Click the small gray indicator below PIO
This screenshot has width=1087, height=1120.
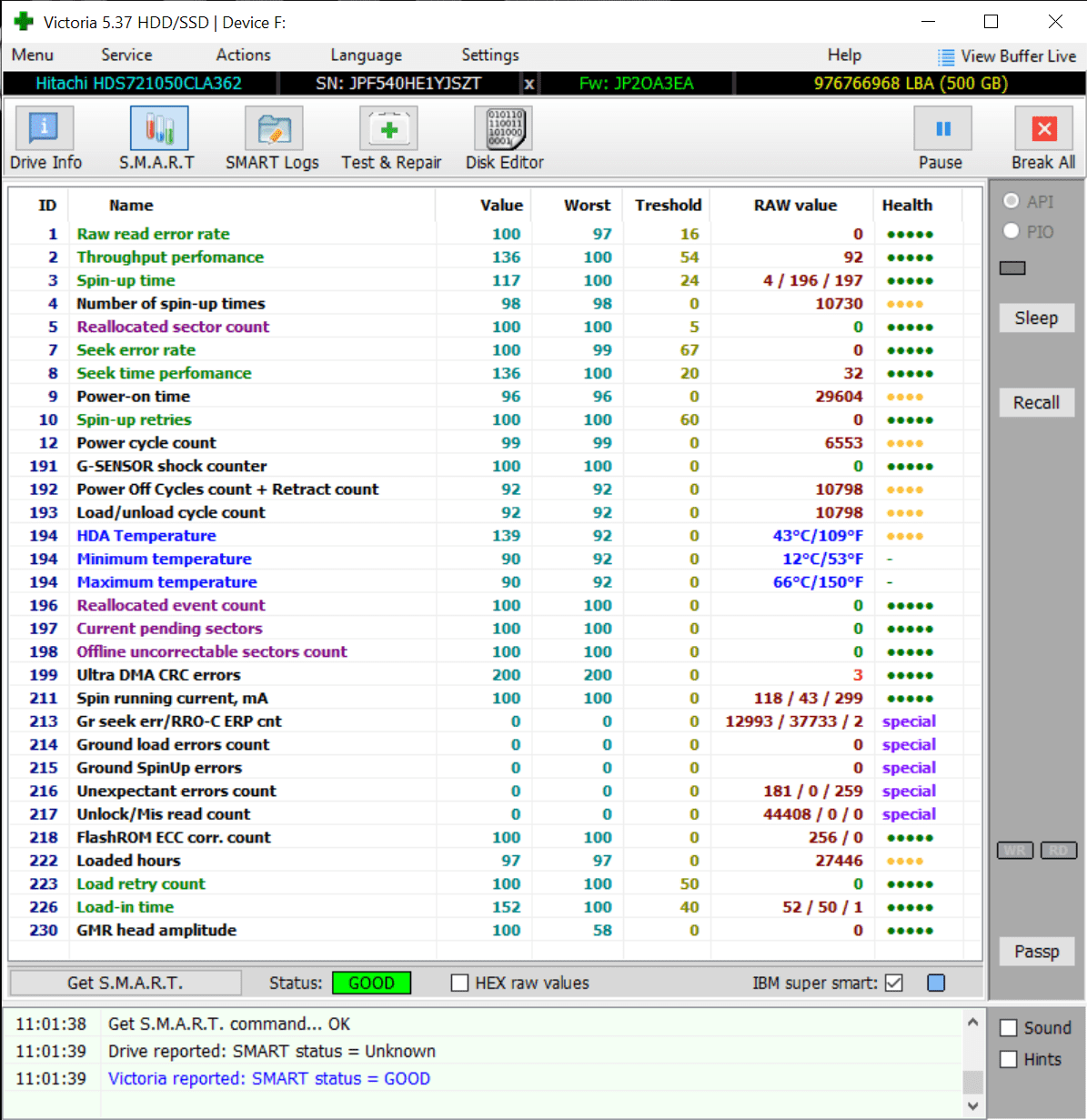point(1012,268)
